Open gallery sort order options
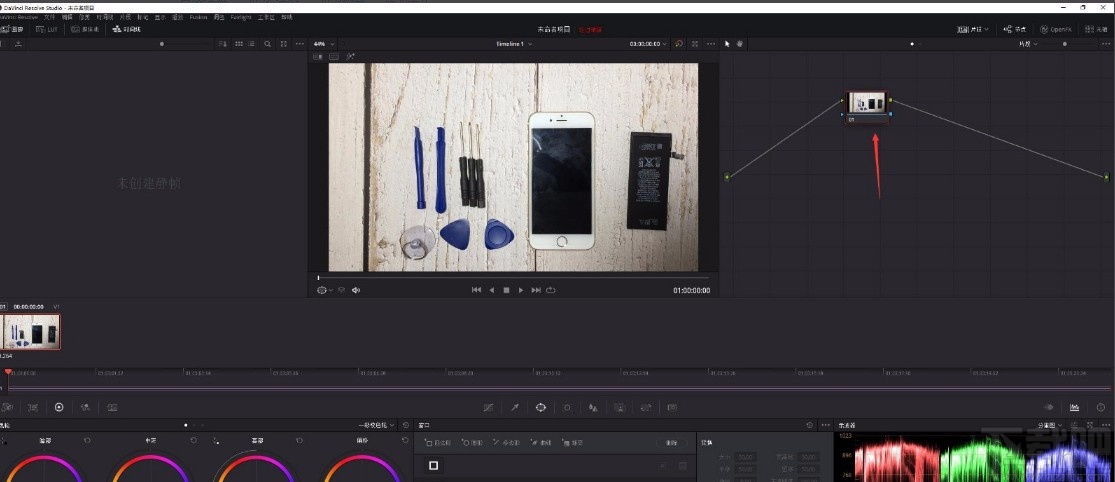 coord(223,44)
